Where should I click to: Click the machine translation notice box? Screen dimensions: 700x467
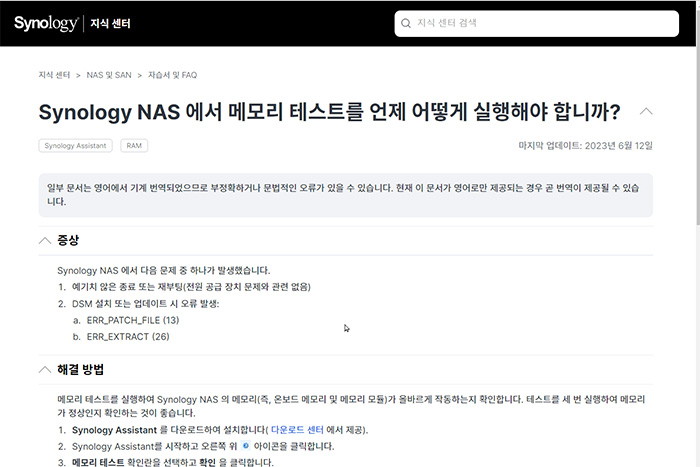click(346, 195)
